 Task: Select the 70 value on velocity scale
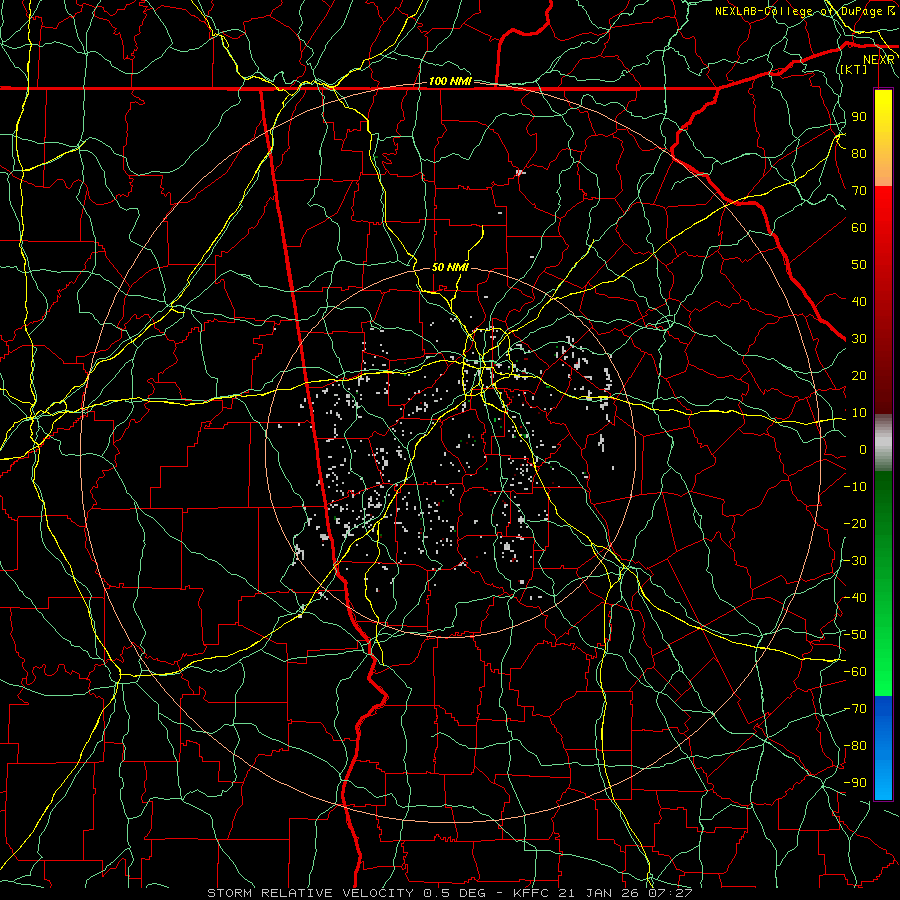tap(859, 191)
